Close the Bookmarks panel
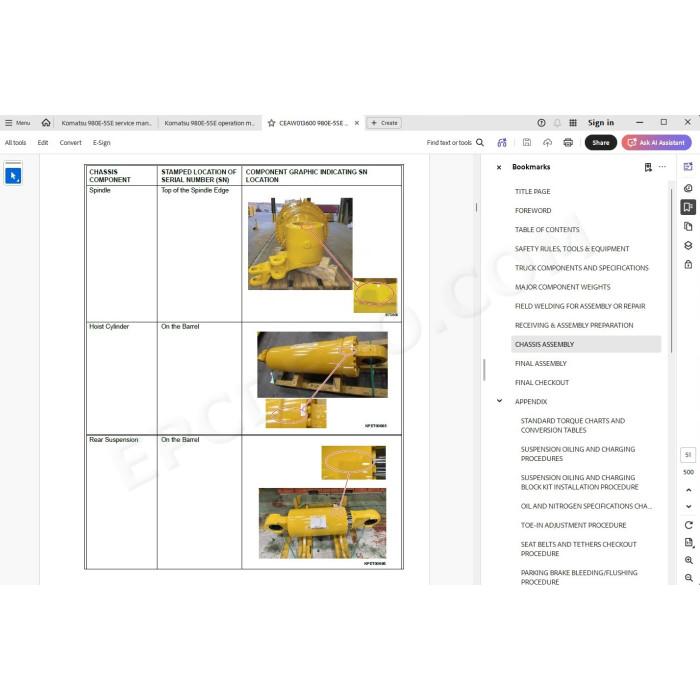This screenshot has width=700, height=700. [x=499, y=167]
